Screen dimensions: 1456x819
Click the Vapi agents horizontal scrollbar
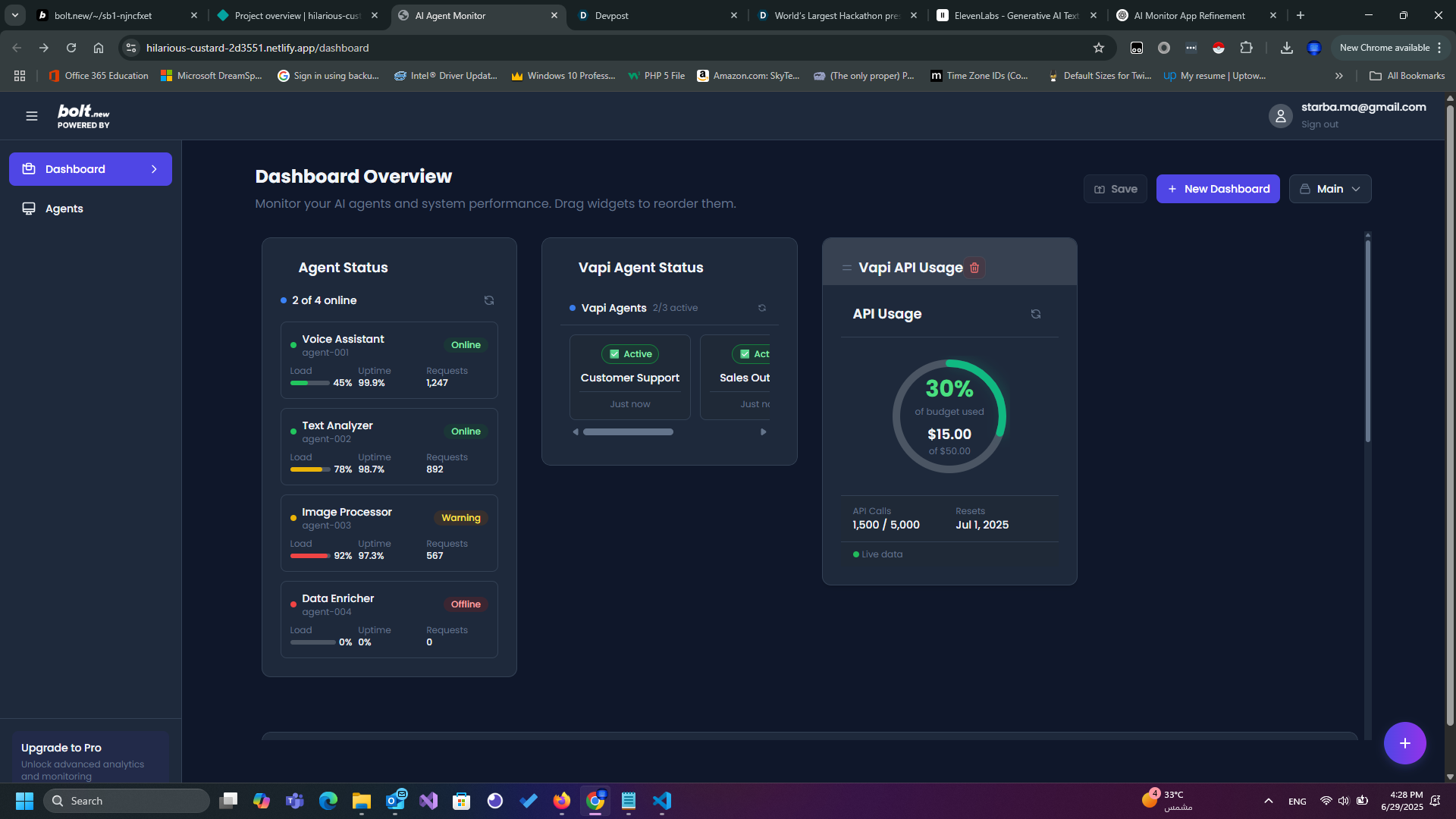628,432
